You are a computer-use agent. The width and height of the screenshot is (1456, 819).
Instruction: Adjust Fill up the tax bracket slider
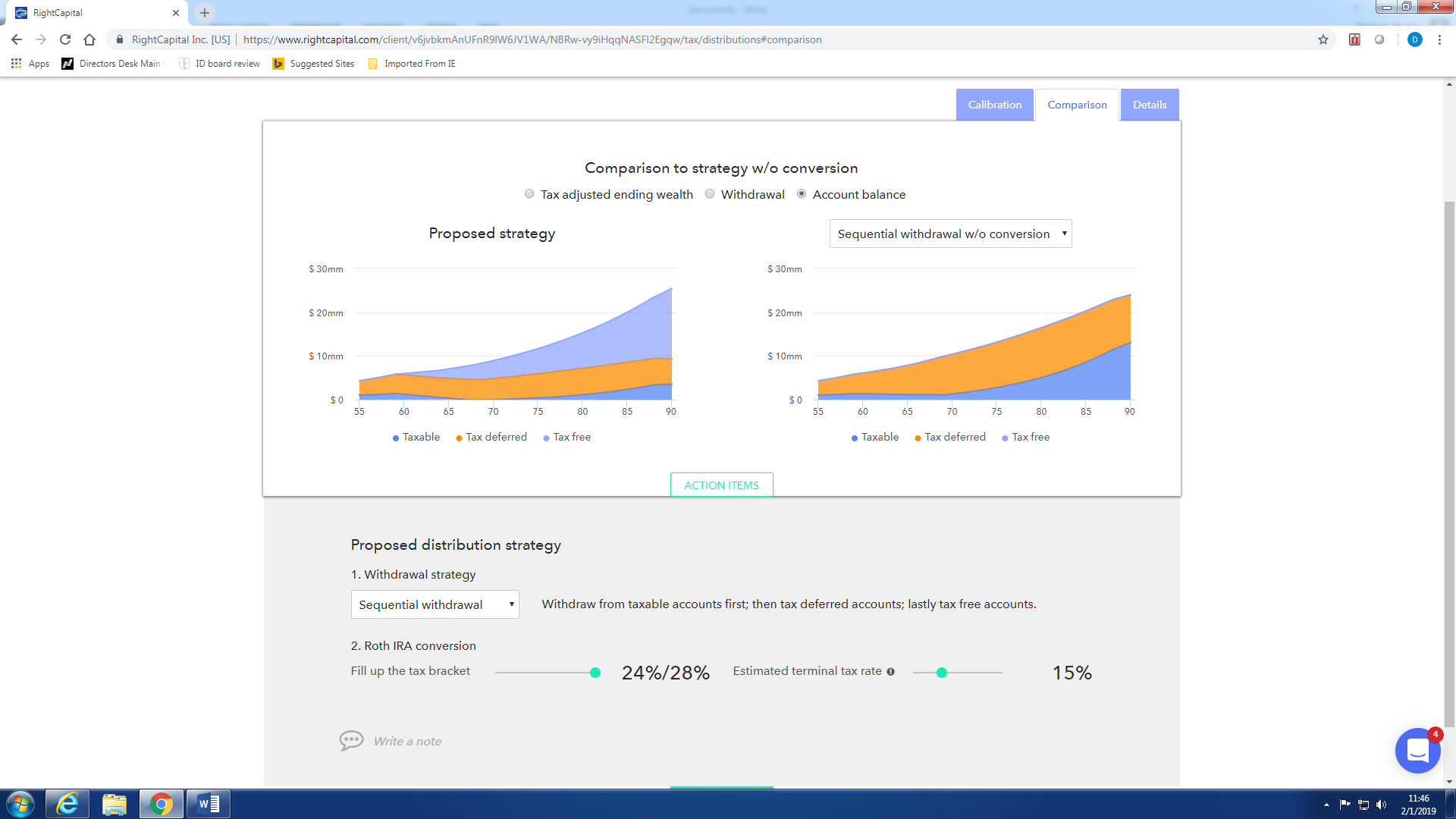596,671
